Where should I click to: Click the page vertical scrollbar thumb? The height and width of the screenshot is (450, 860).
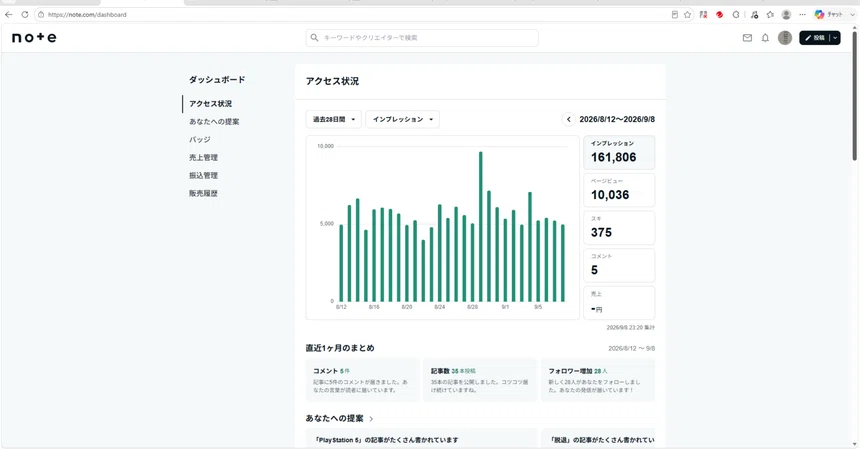(855, 94)
